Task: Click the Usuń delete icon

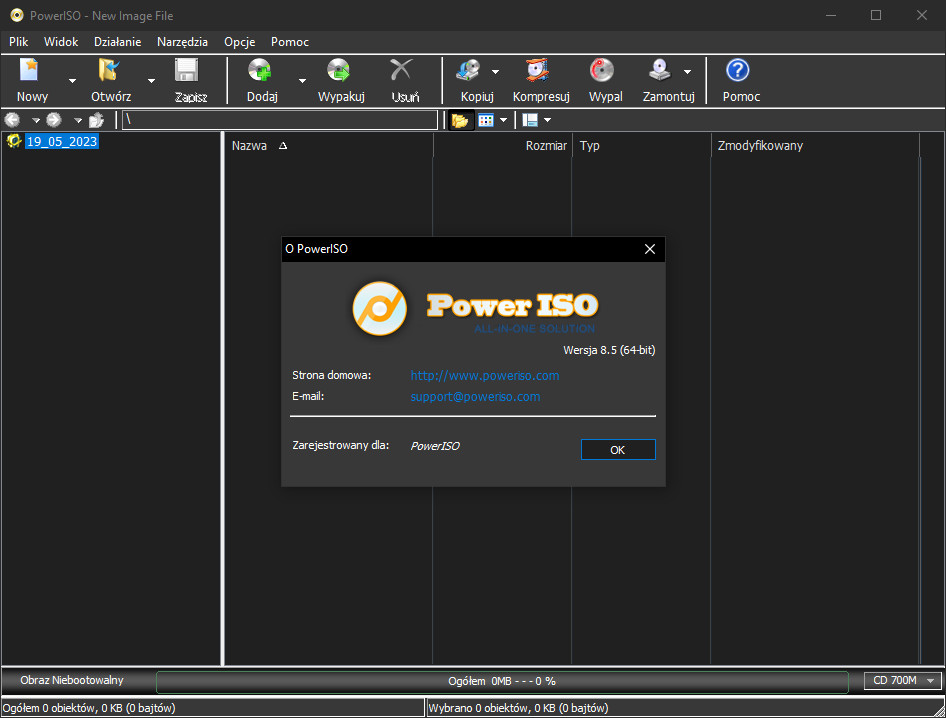Action: 401,71
